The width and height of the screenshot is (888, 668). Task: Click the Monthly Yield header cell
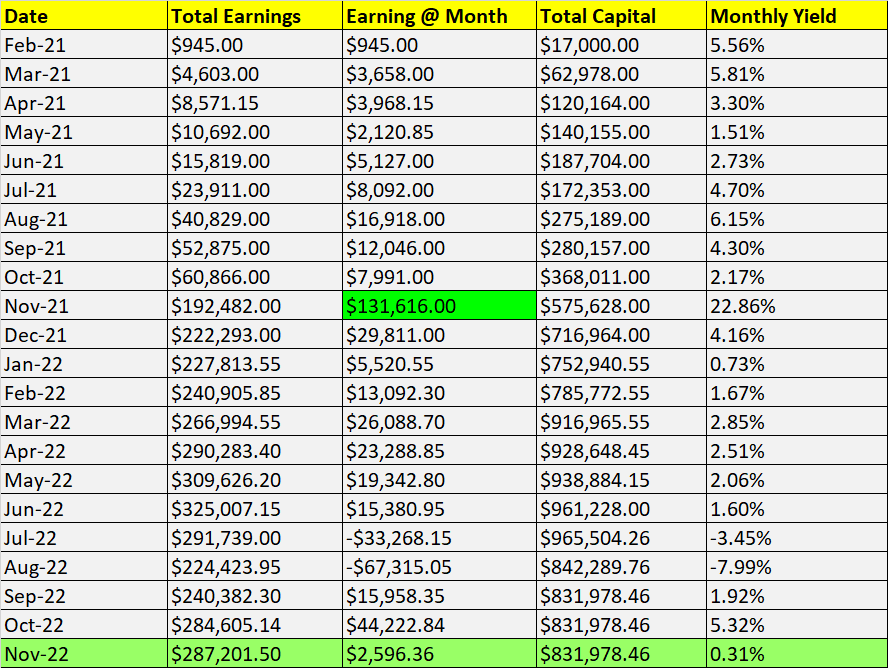(796, 16)
